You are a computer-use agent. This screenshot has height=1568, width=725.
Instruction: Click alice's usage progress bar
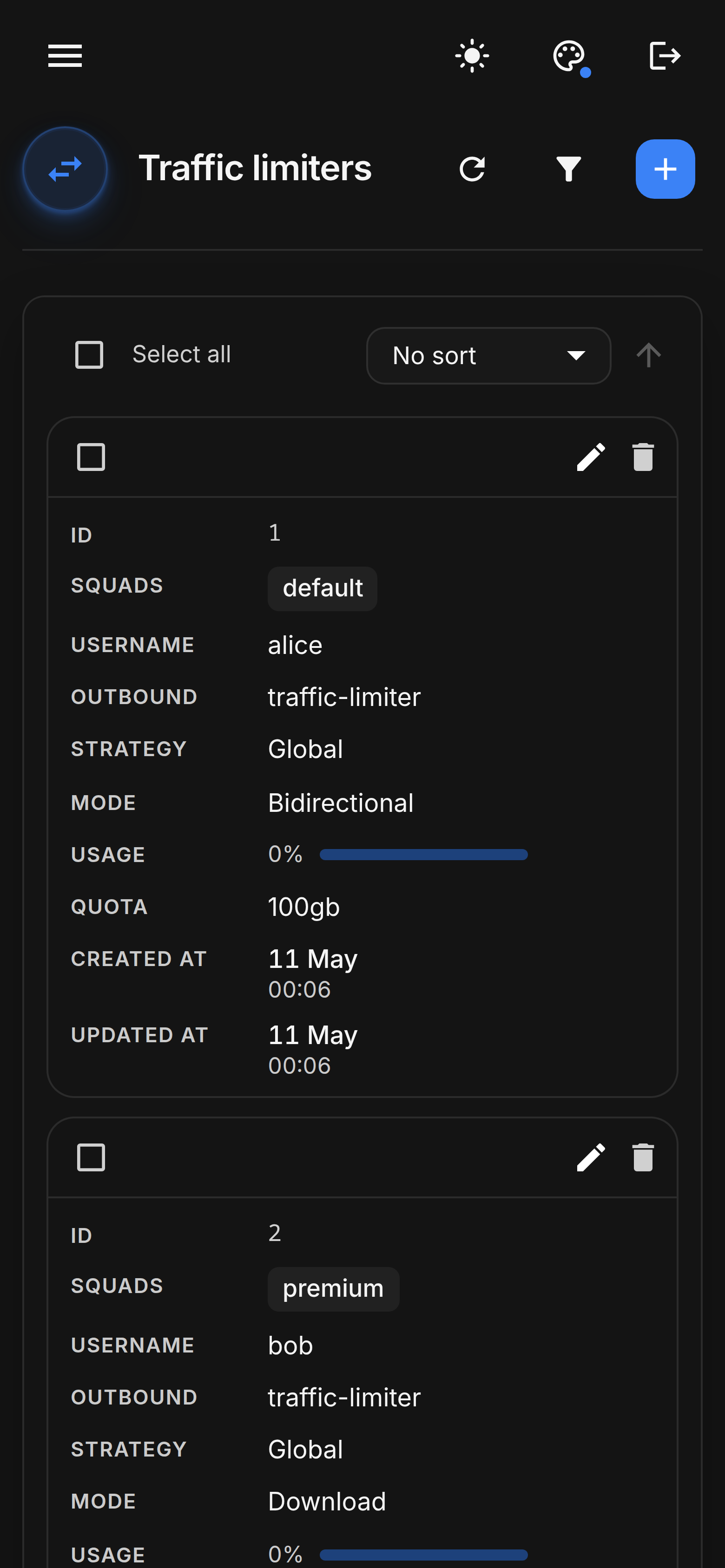tap(423, 855)
